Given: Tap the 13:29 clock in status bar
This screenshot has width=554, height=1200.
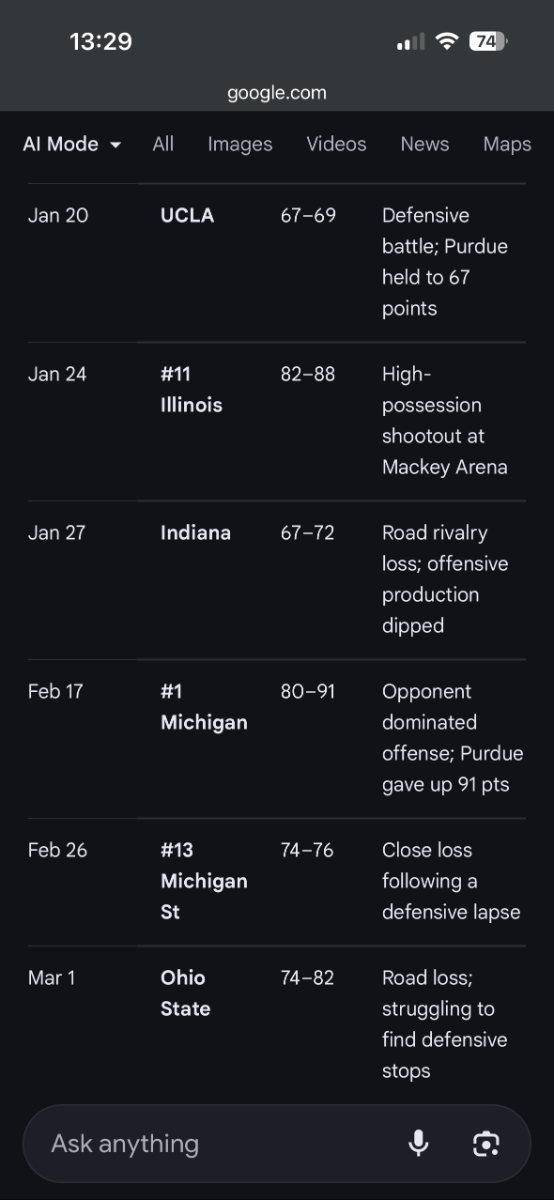Looking at the screenshot, I should coord(101,41).
